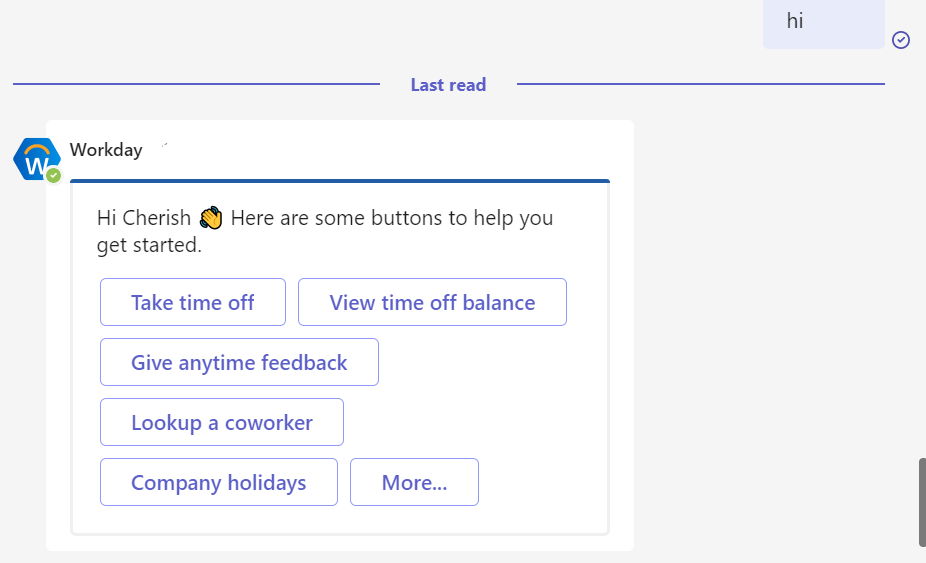The width and height of the screenshot is (926, 563).
Task: Click the chat vertical scrollbar thumb
Action: (x=922, y=502)
